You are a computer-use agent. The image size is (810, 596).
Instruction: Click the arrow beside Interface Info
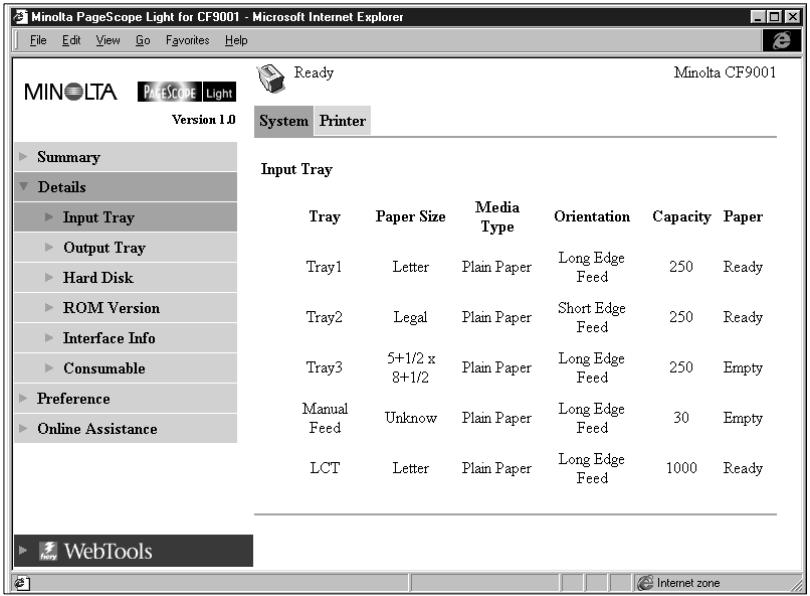[49, 338]
